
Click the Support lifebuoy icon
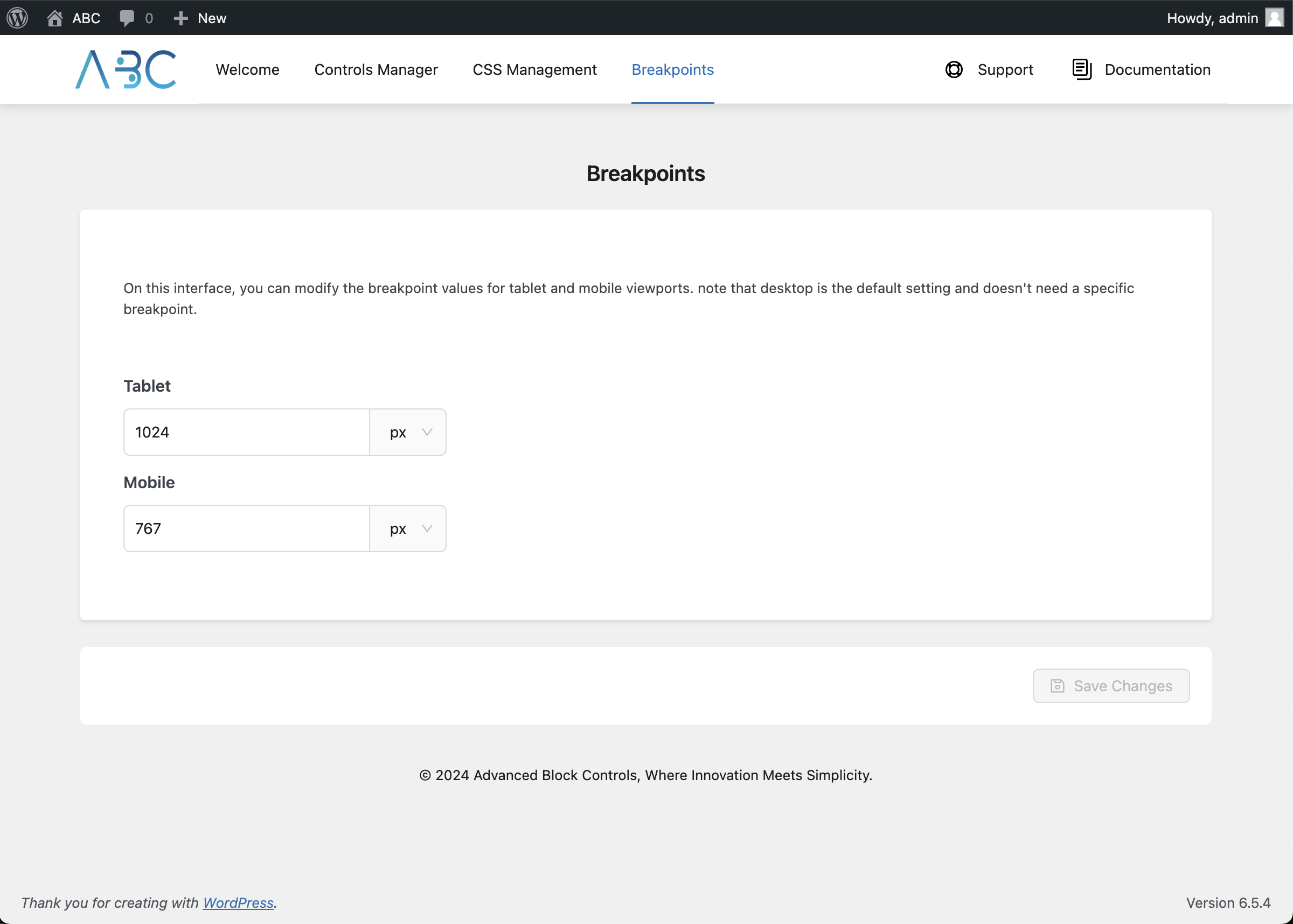[x=954, y=70]
